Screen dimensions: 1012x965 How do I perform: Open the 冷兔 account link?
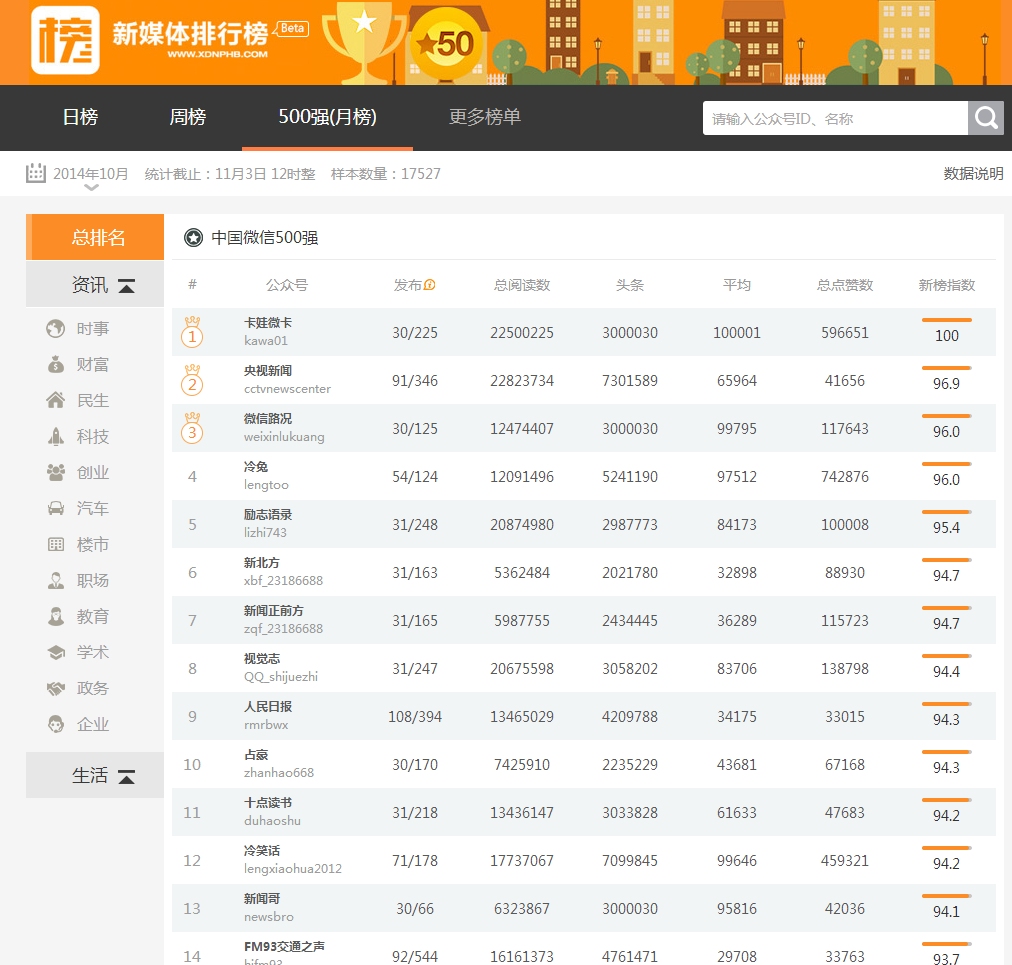pos(256,467)
